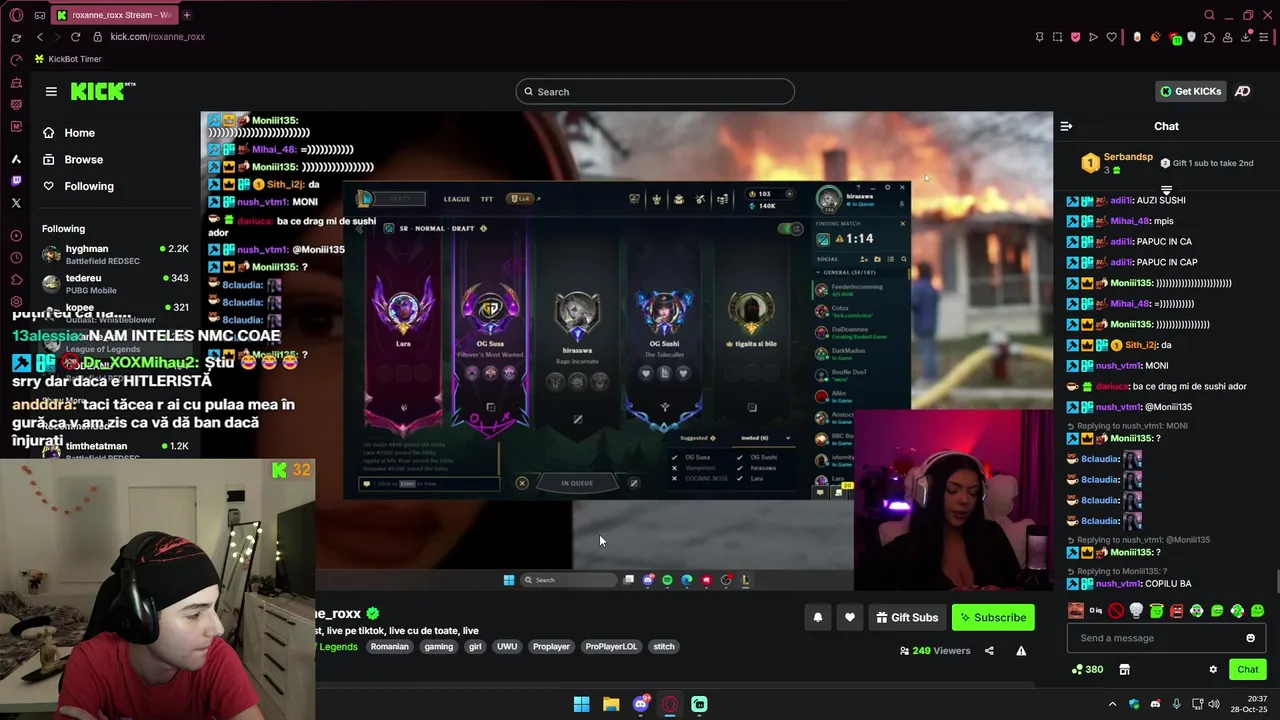Reload the page in browser toolbar
Viewport: 1280px width, 720px height.
click(75, 37)
